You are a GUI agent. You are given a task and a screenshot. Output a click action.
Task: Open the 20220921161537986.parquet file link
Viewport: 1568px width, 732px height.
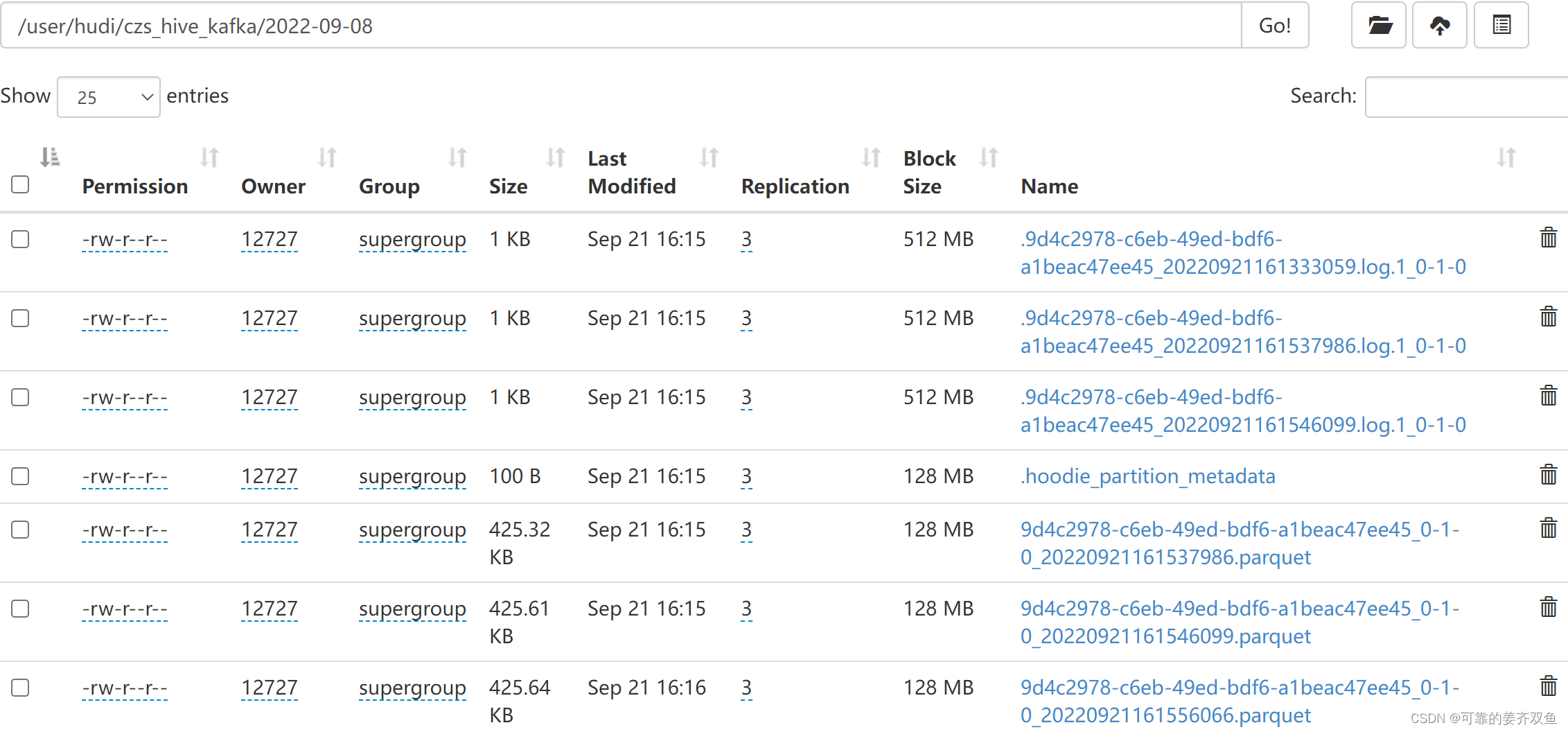tap(1240, 543)
